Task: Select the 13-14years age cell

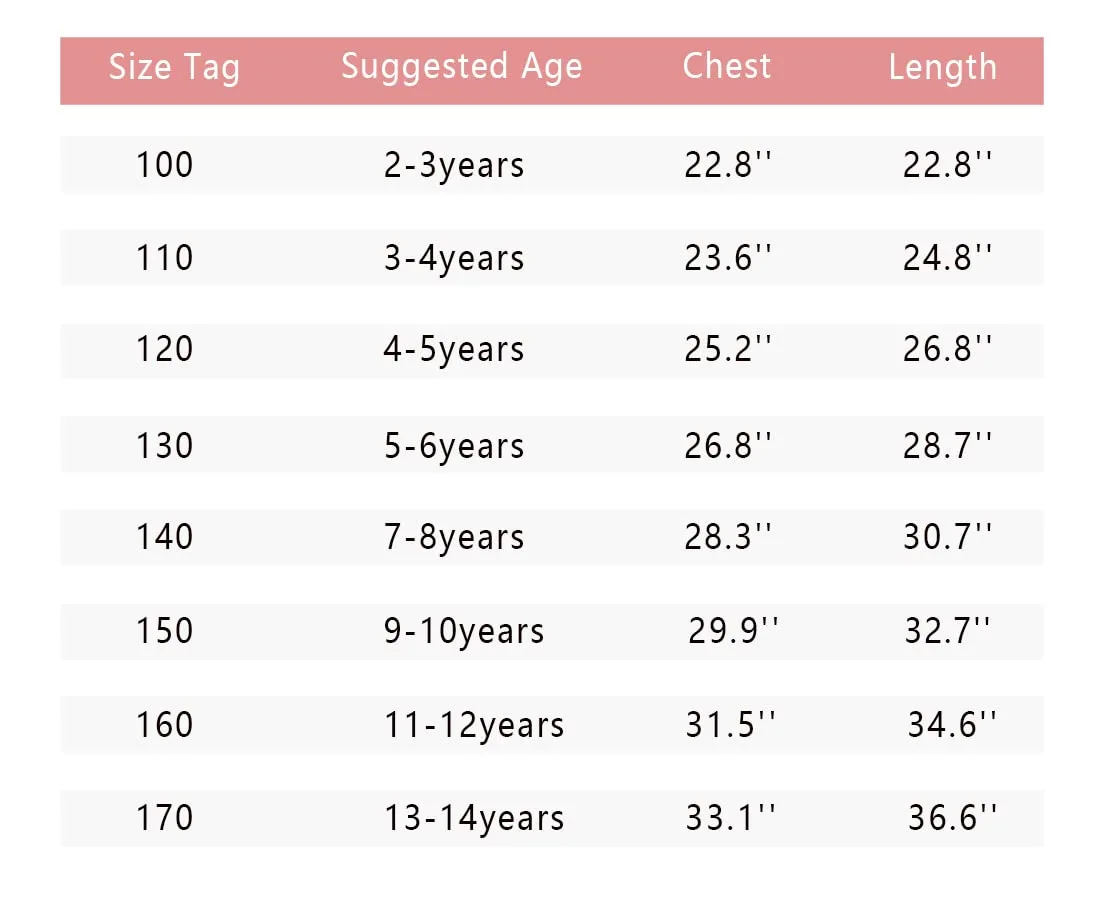Action: [474, 819]
